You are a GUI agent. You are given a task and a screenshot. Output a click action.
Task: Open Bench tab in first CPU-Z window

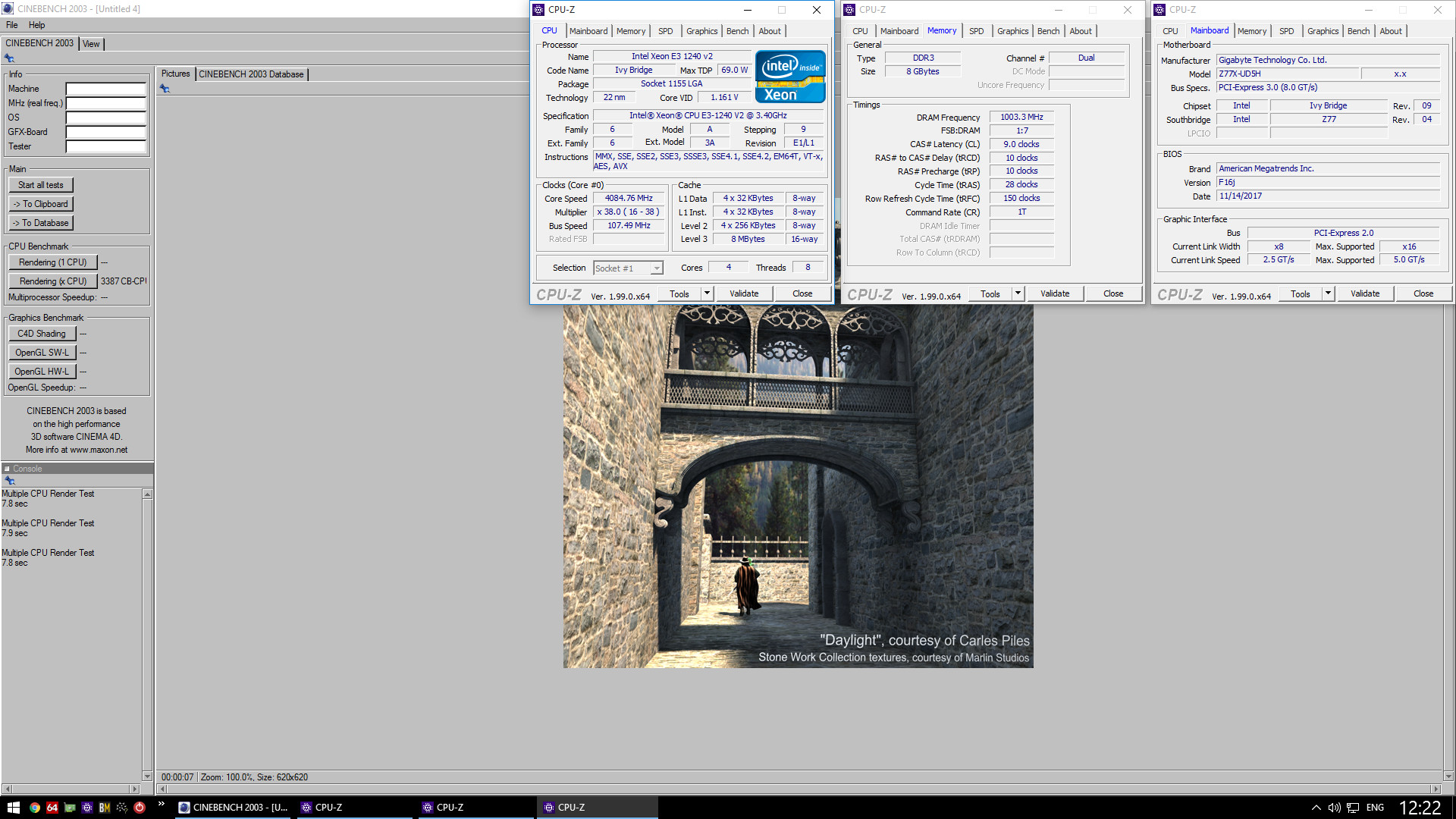pos(737,31)
